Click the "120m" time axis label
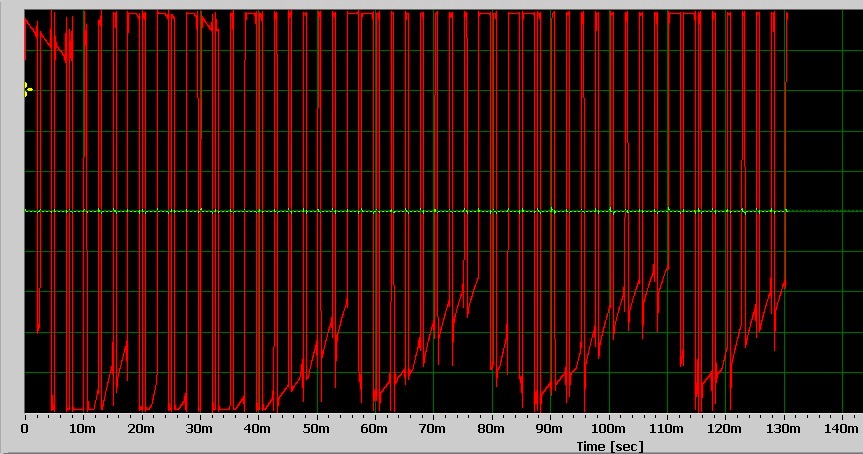 [x=725, y=429]
